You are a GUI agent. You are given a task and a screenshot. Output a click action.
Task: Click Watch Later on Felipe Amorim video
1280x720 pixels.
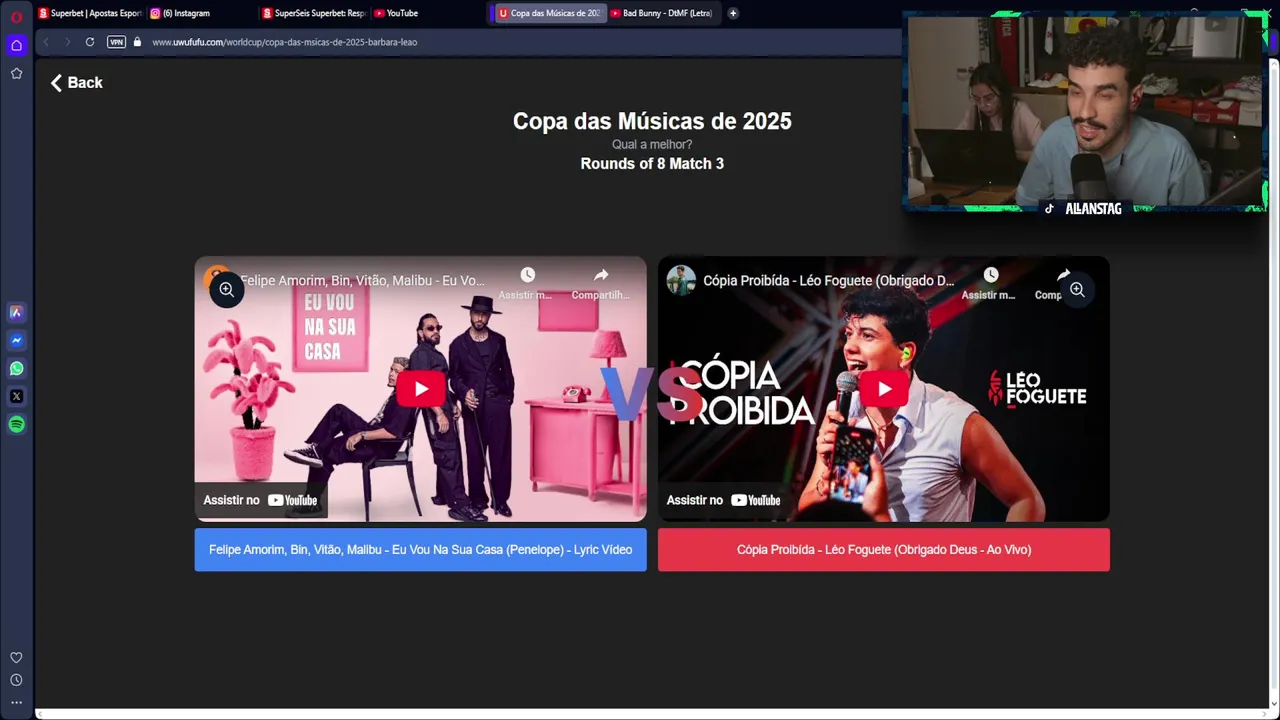coord(527,283)
